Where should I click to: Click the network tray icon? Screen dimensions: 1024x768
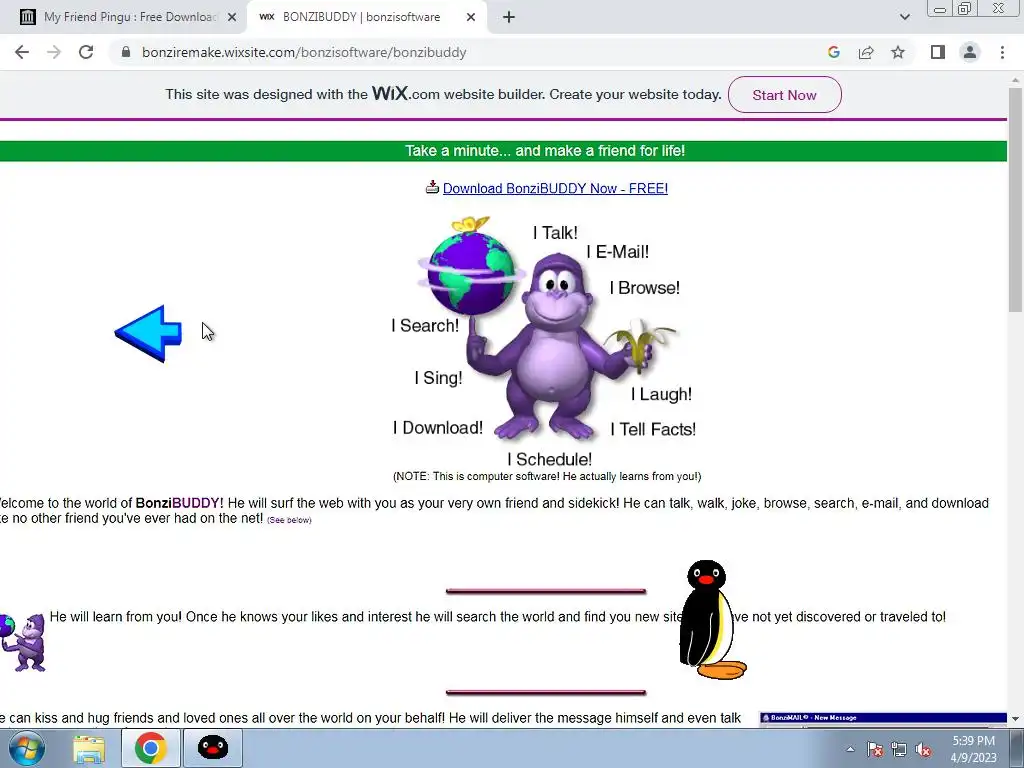pyautogui.click(x=899, y=750)
